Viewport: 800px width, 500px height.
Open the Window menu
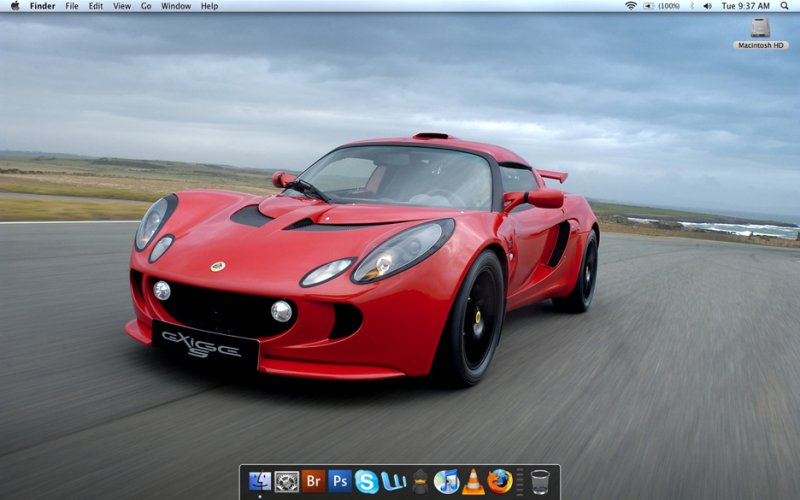(x=176, y=6)
